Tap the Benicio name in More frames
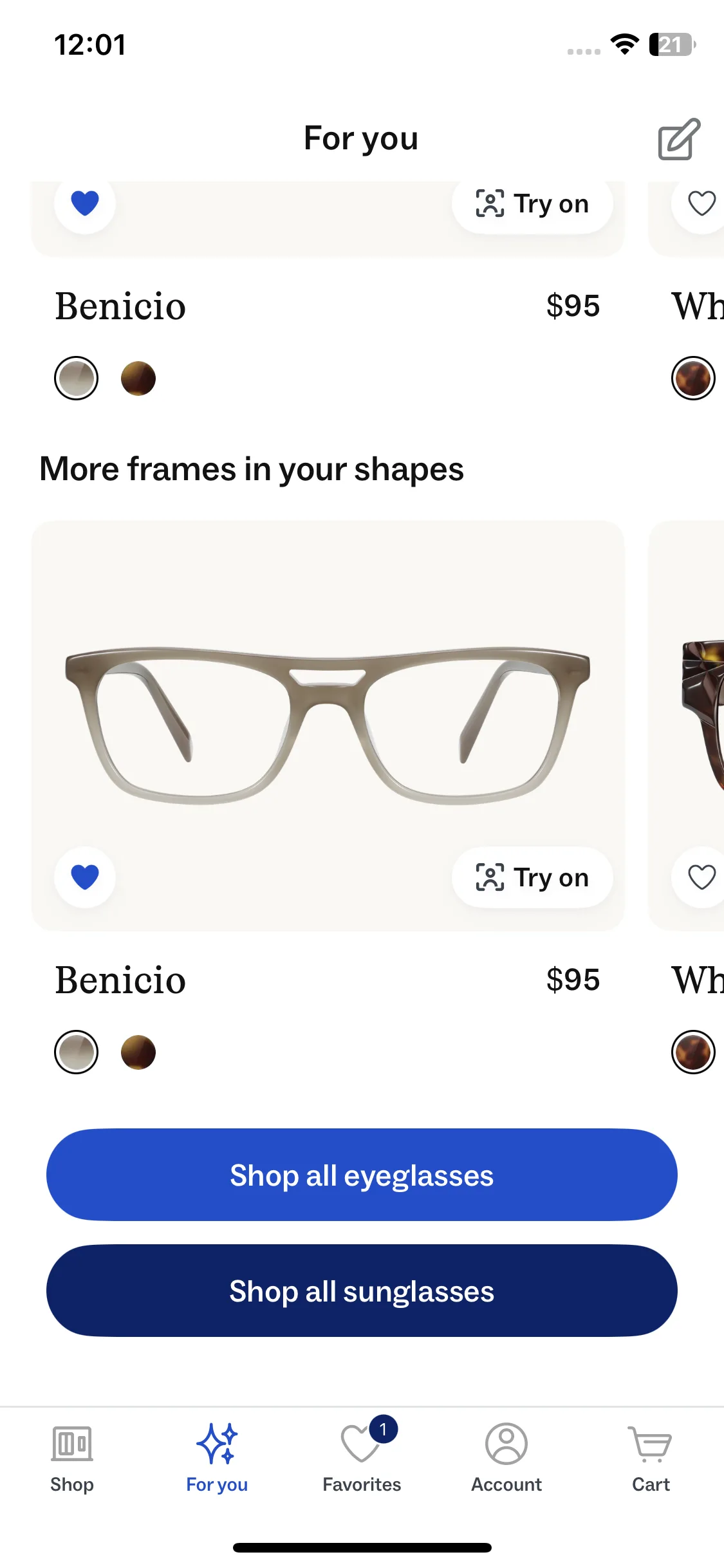Viewport: 724px width, 1568px height. click(120, 980)
